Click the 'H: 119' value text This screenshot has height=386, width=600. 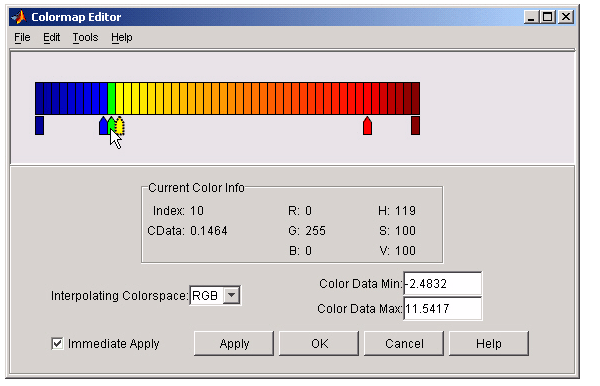(397, 211)
